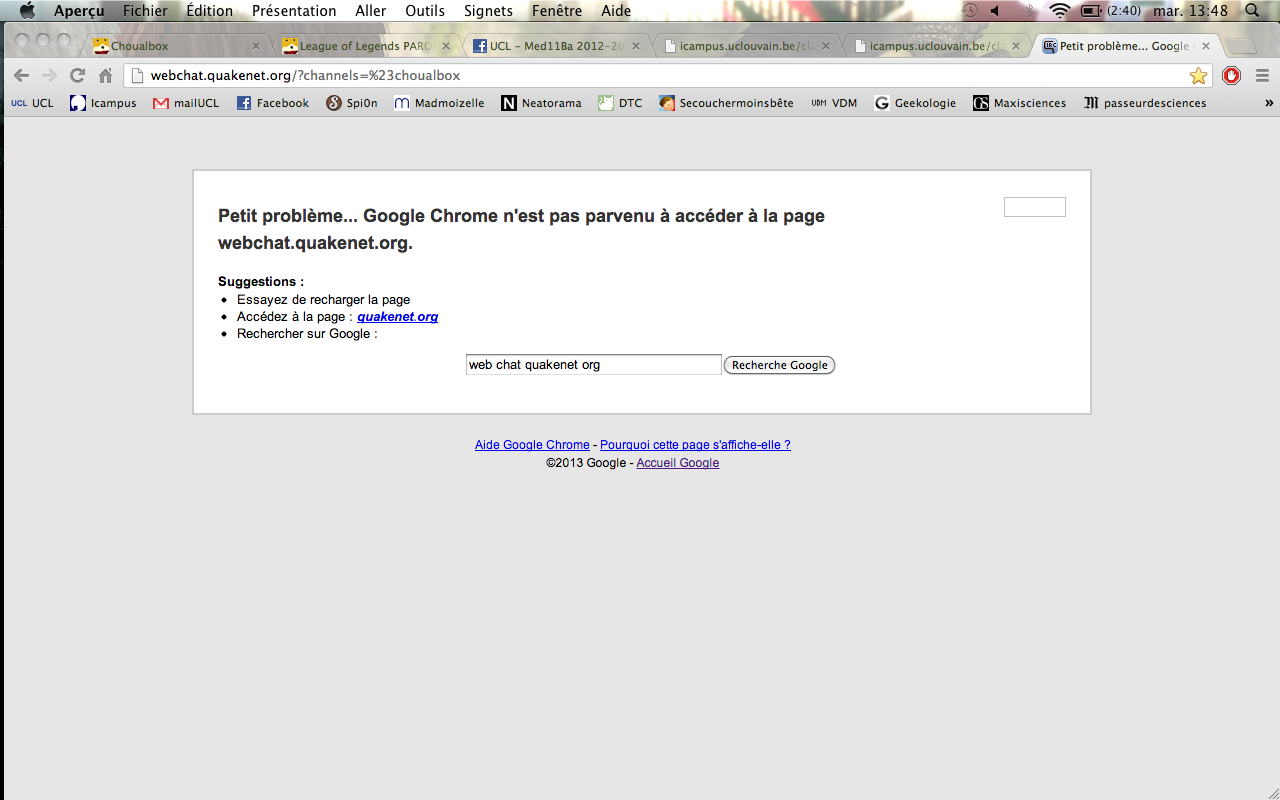
Task: Open the Secouchermoinsbête bookmark
Action: coord(726,103)
